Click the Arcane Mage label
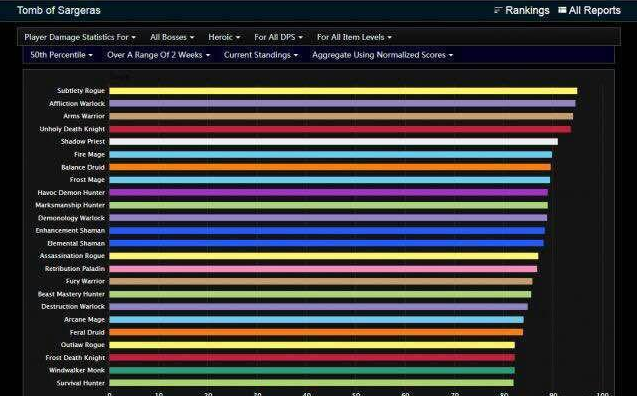The image size is (637, 396). click(x=84, y=320)
